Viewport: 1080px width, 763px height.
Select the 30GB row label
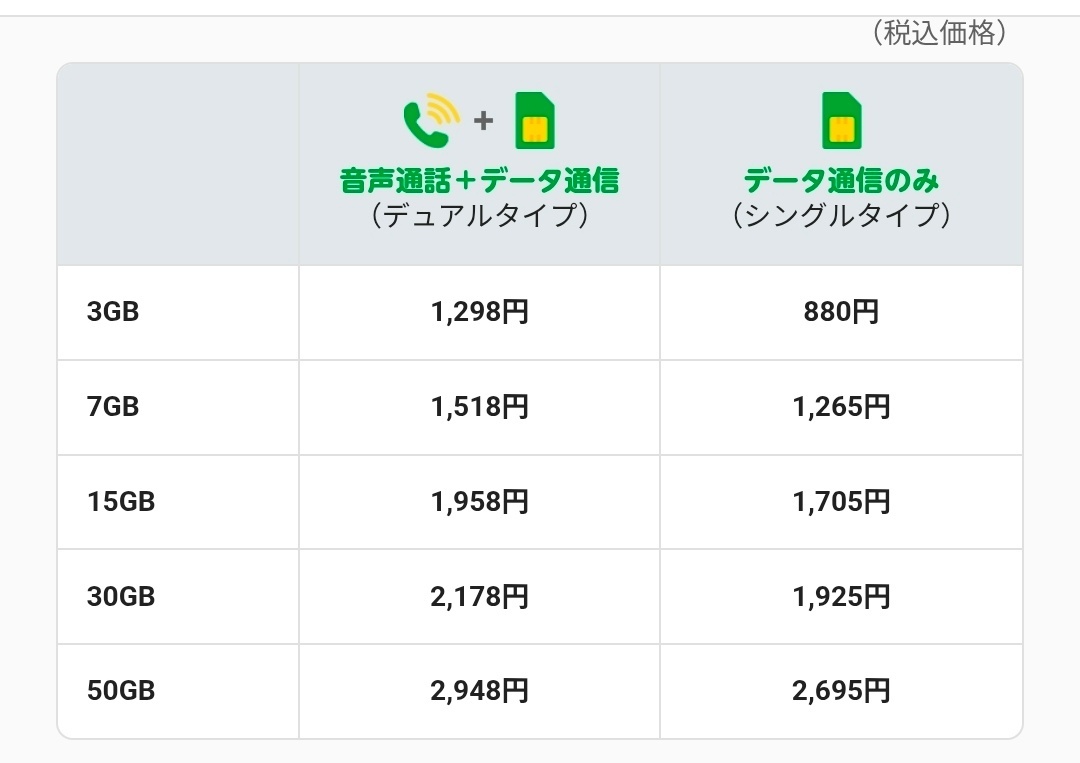coord(121,597)
